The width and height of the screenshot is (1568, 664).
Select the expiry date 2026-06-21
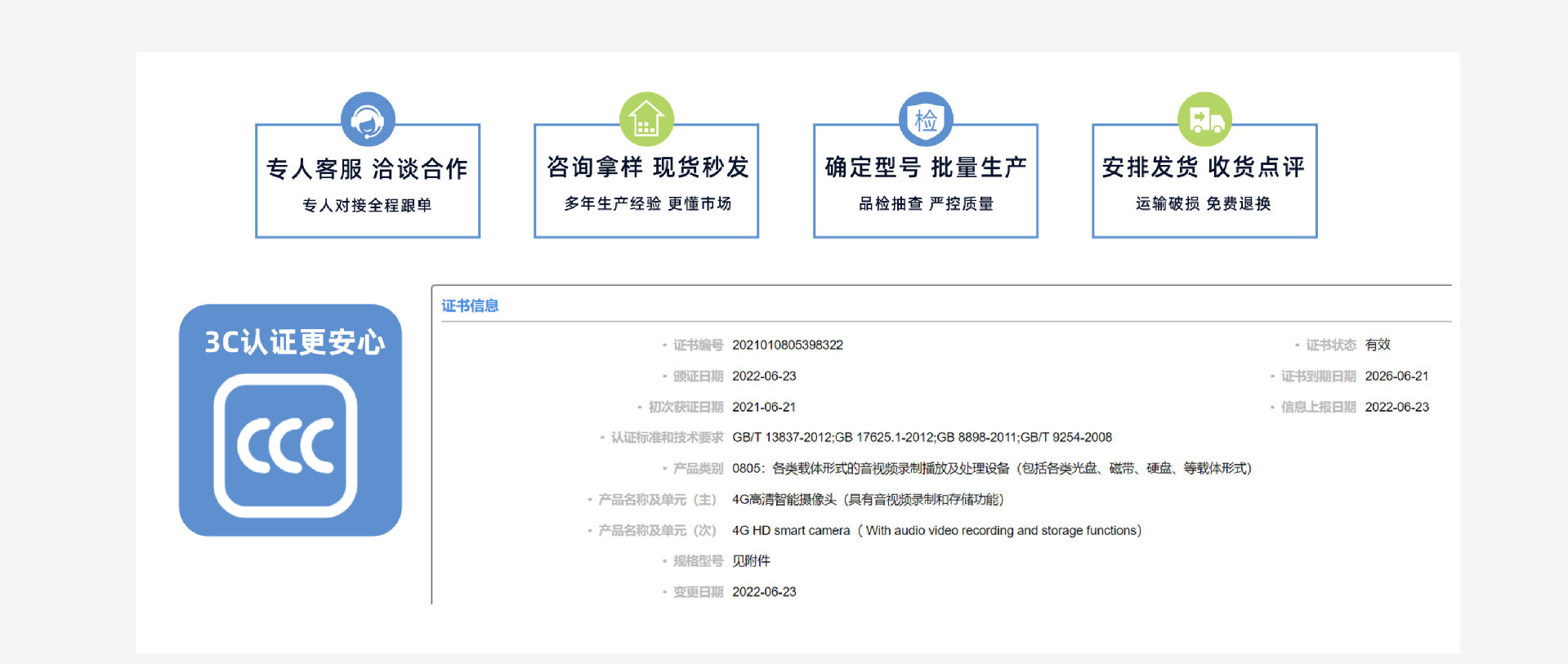click(x=1396, y=376)
